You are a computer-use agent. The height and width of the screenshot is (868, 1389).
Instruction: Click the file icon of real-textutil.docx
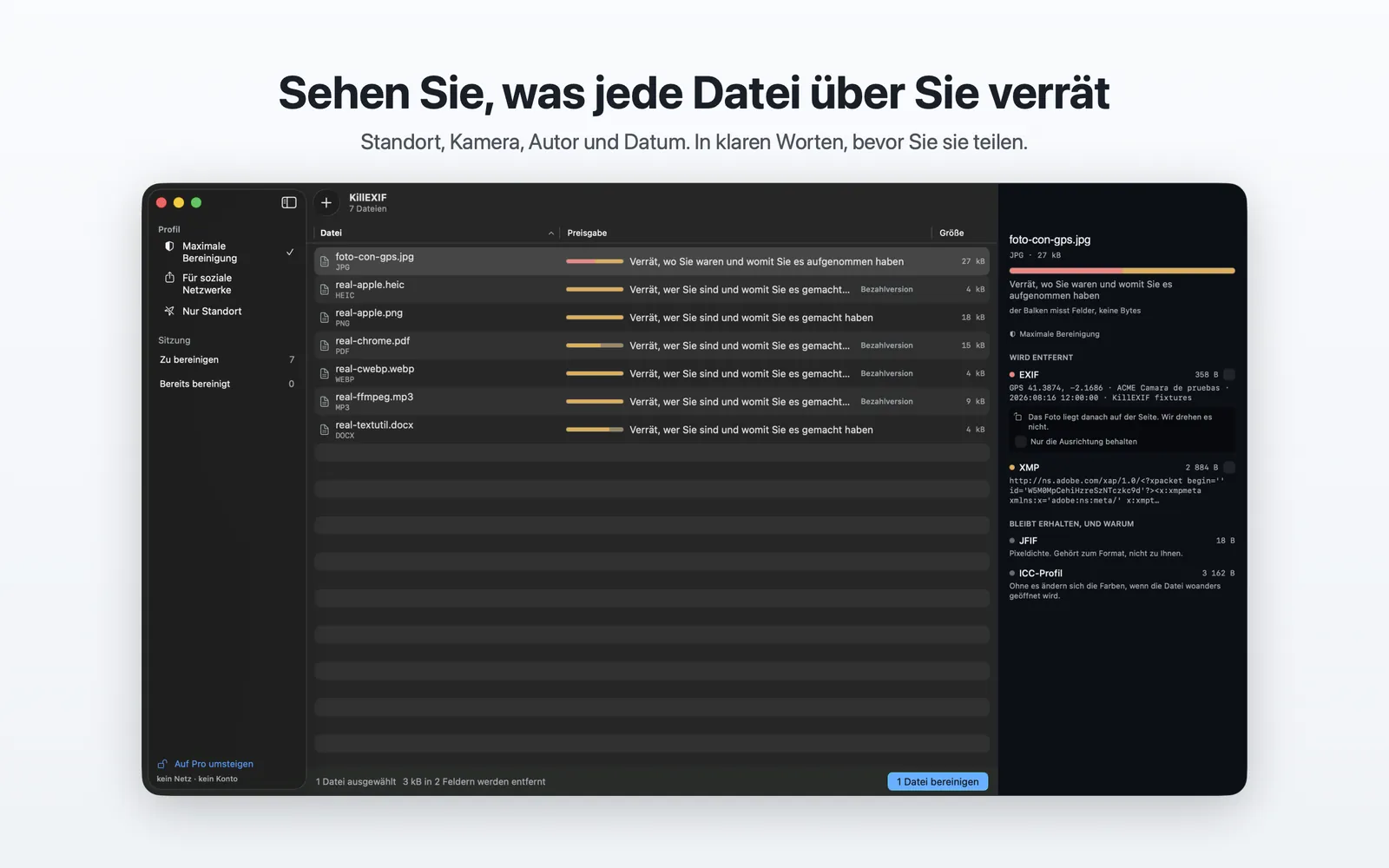325,430
